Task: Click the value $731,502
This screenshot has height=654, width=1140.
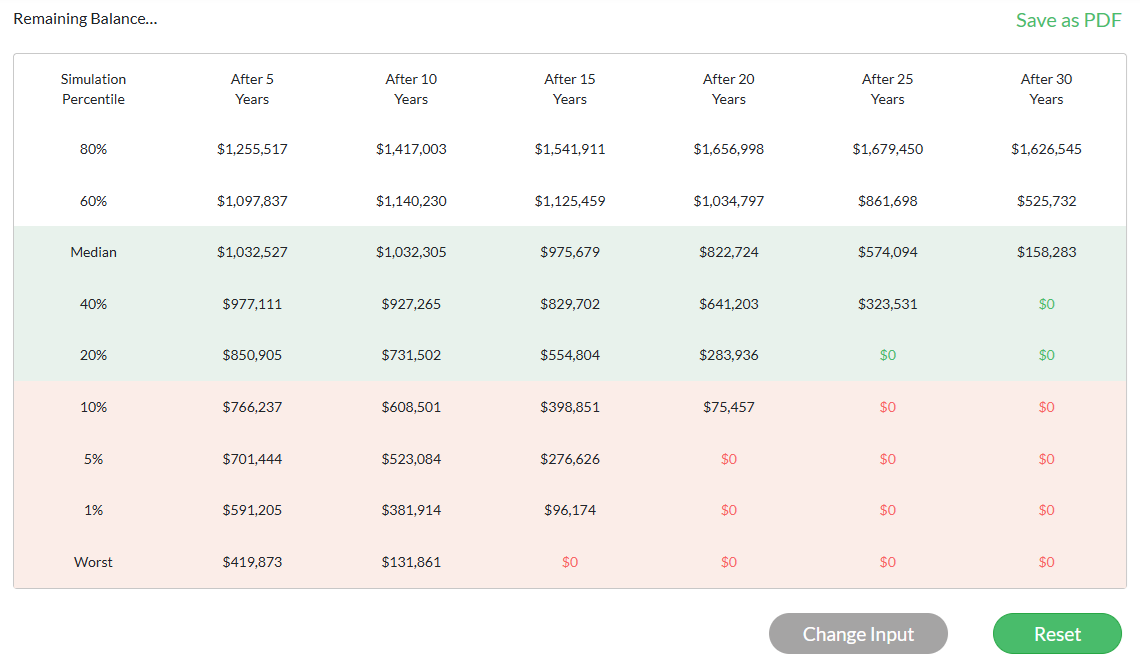Action: 411,355
